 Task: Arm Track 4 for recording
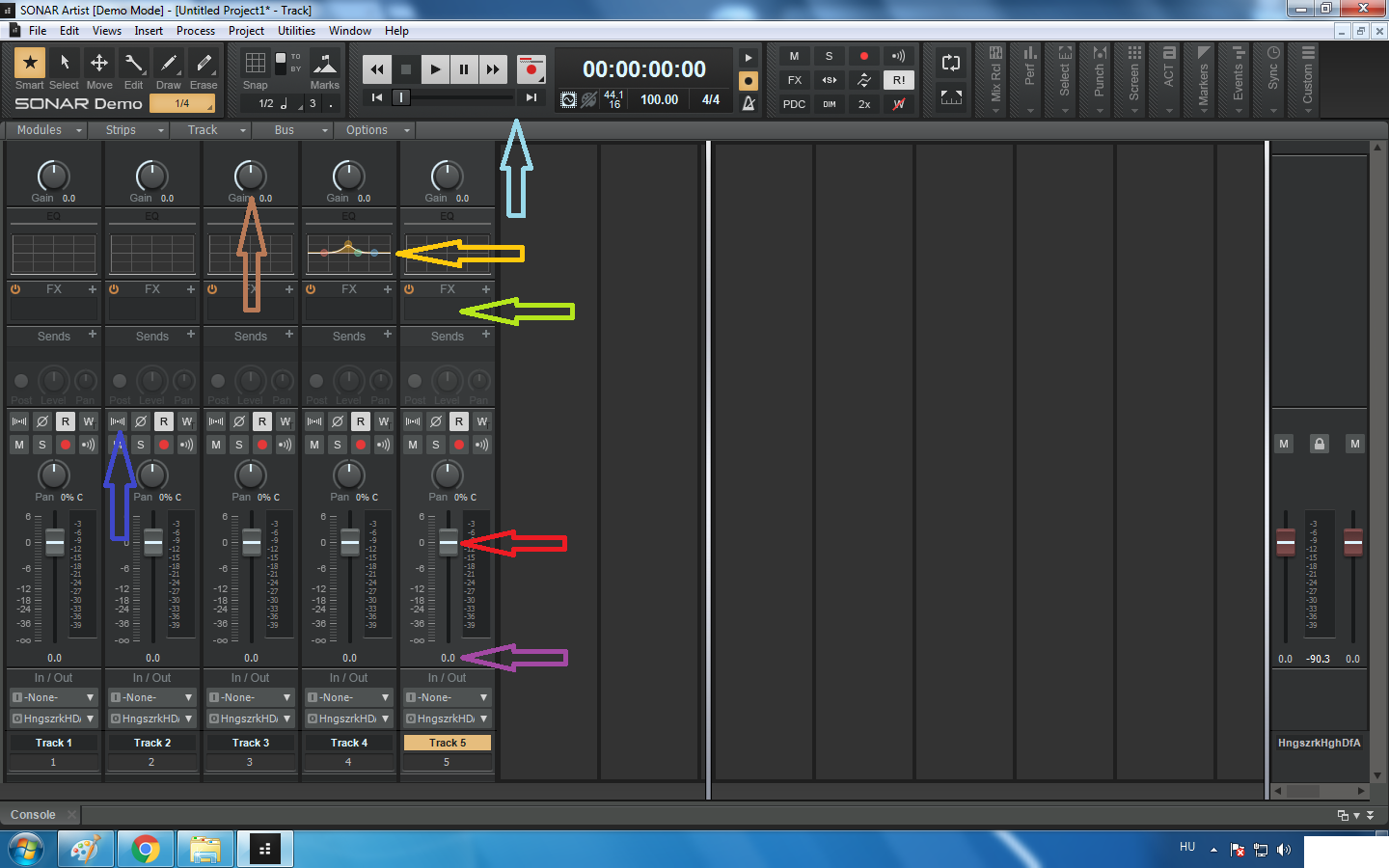pos(361,445)
